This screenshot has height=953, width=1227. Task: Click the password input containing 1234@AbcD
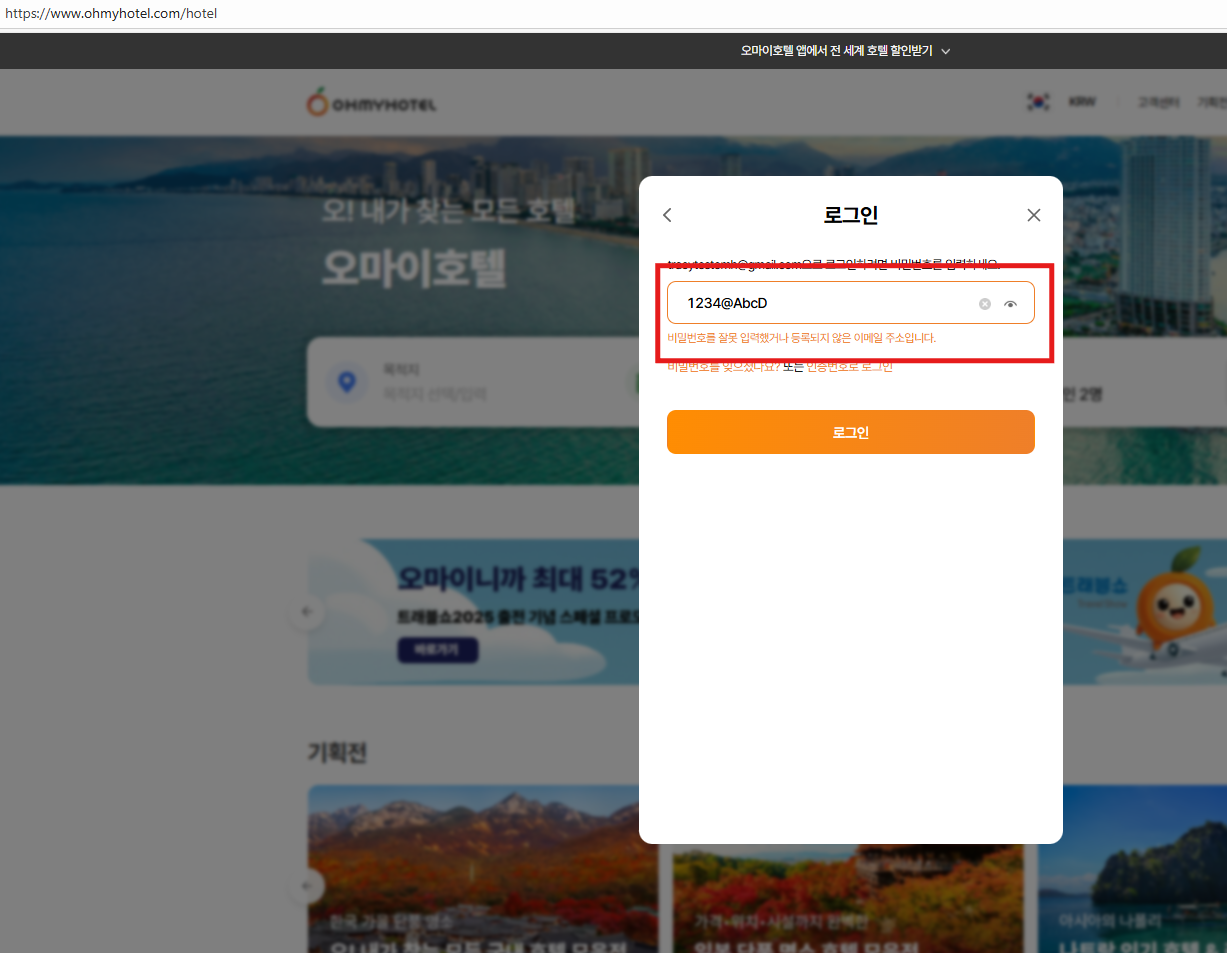(x=851, y=303)
